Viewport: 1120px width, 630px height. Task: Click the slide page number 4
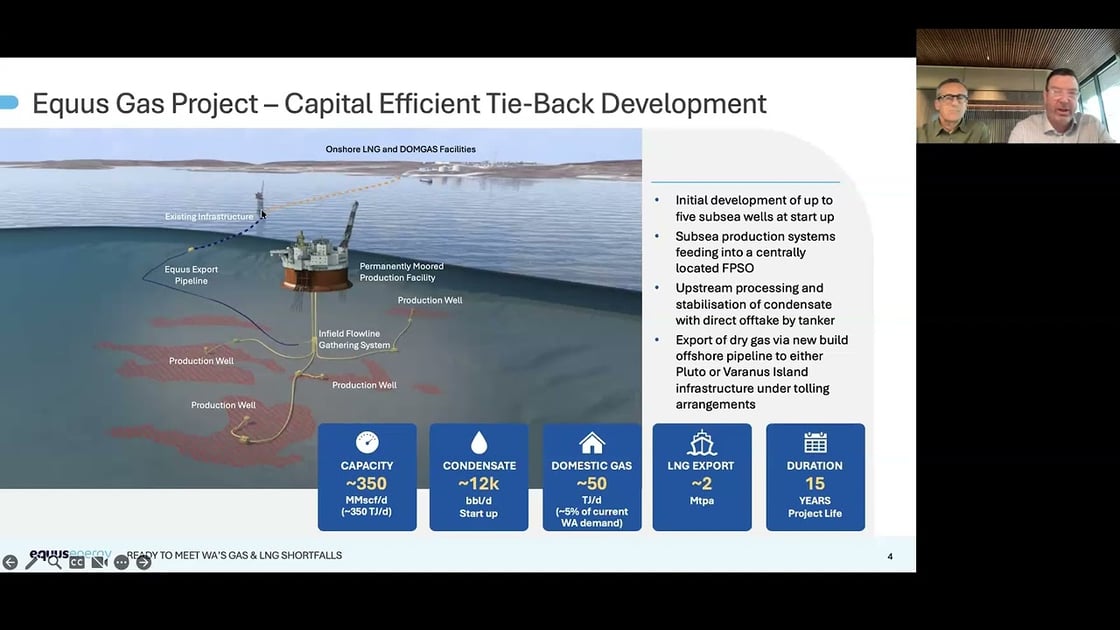tap(890, 556)
